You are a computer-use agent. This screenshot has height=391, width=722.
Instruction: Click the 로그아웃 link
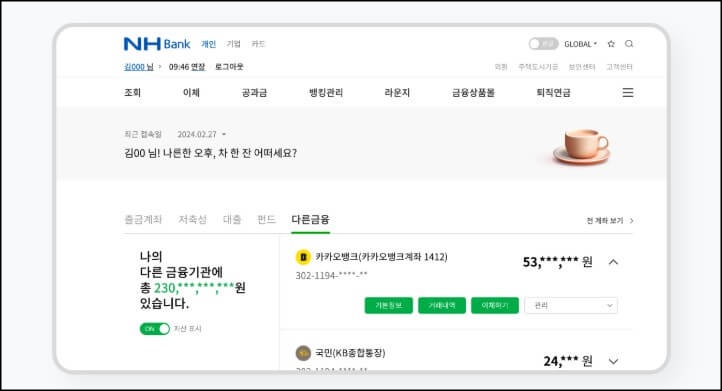(x=229, y=67)
